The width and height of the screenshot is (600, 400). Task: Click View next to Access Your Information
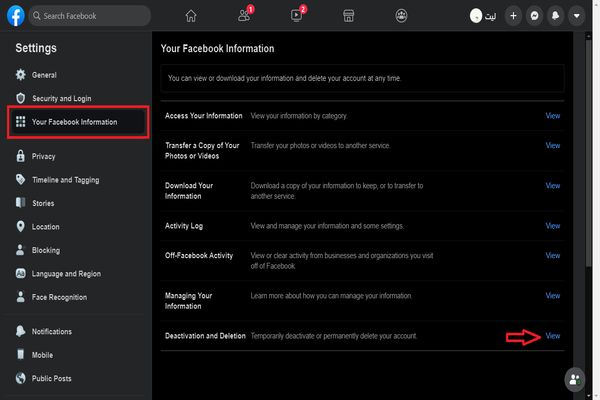pyautogui.click(x=552, y=116)
